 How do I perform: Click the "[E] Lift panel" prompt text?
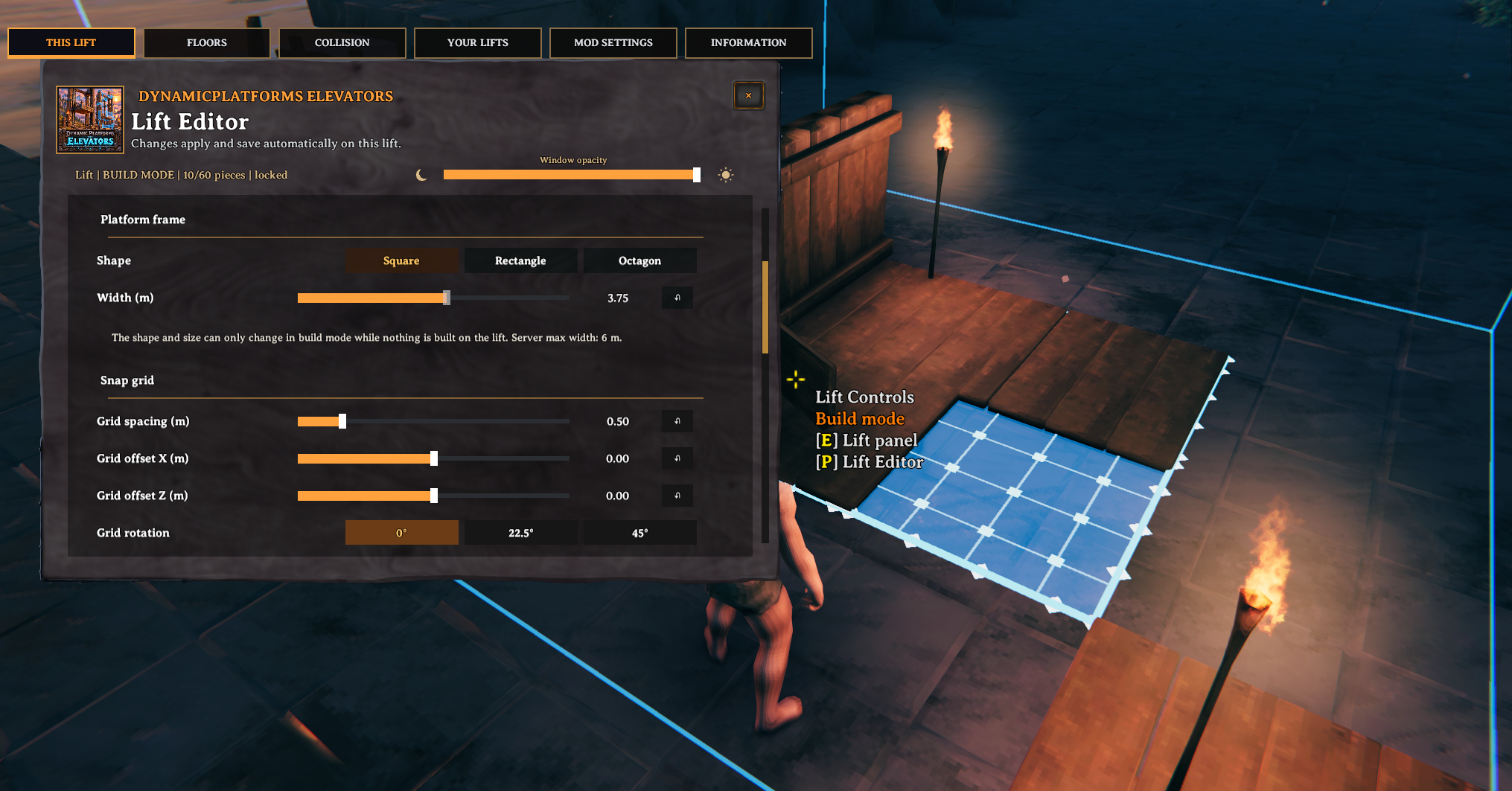(x=867, y=441)
